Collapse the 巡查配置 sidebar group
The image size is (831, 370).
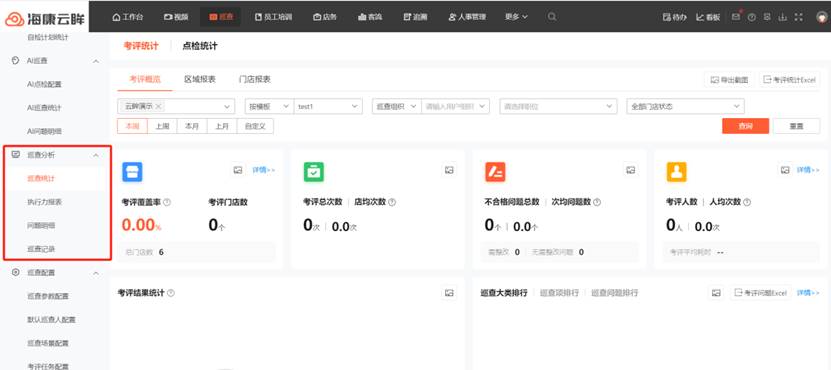pos(96,273)
